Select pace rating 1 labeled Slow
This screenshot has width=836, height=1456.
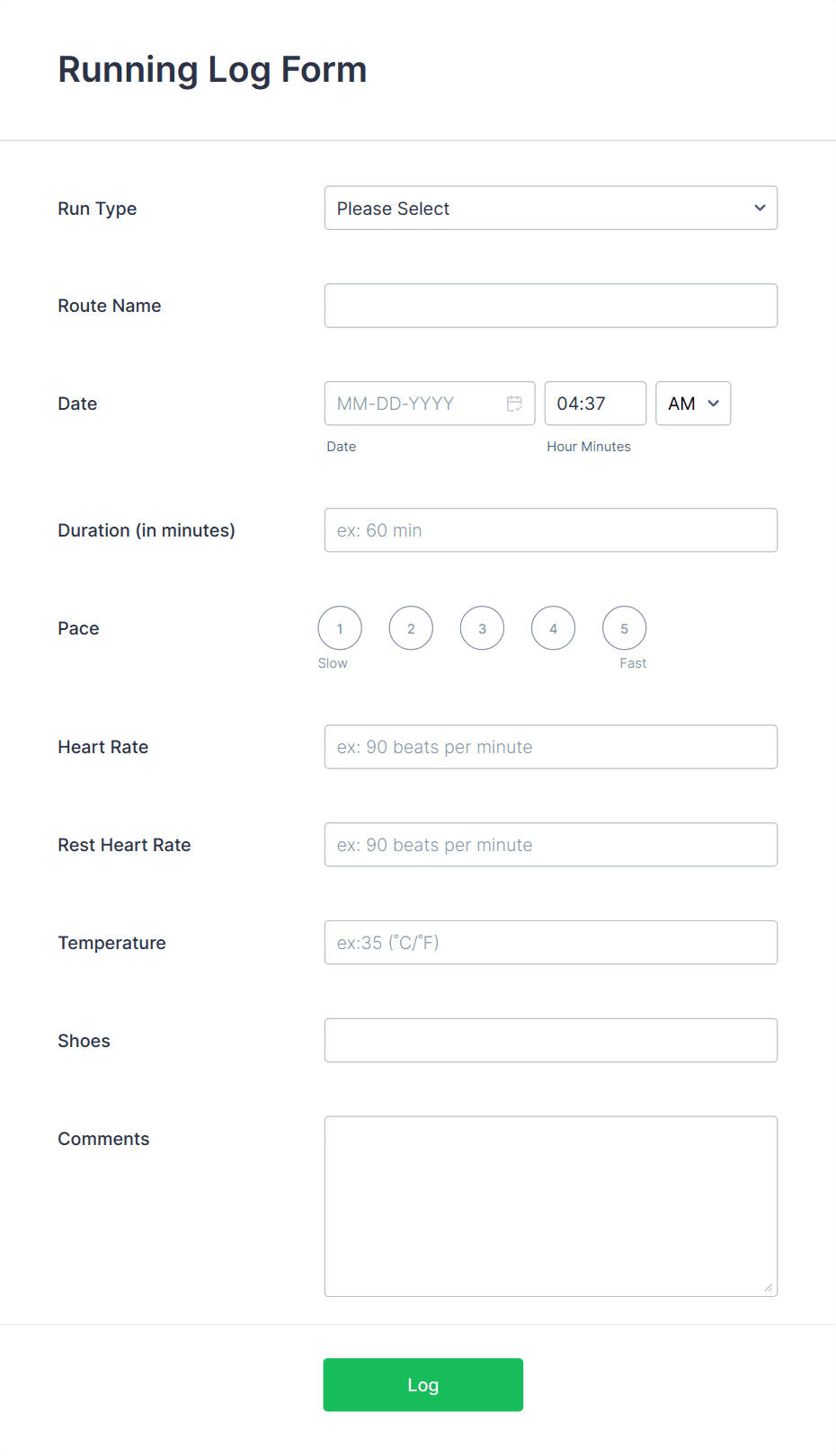pos(339,627)
